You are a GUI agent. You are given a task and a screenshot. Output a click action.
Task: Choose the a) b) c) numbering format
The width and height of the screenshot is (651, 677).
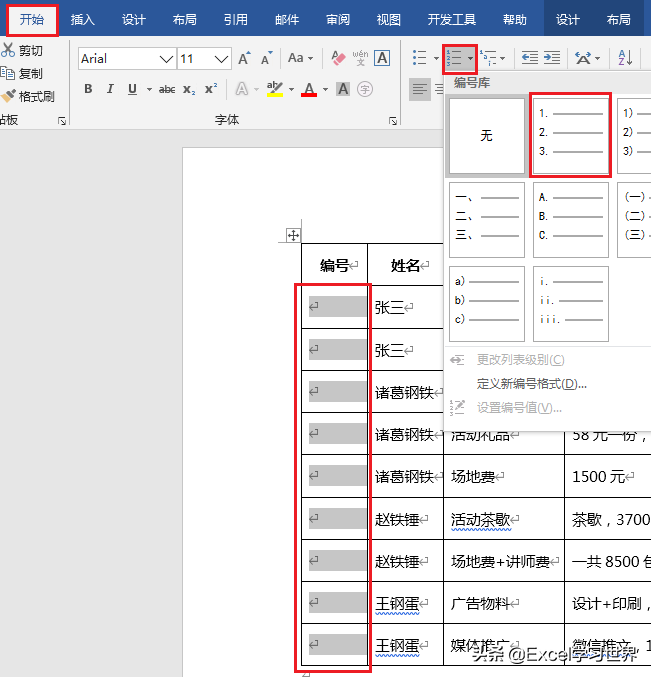pos(487,304)
